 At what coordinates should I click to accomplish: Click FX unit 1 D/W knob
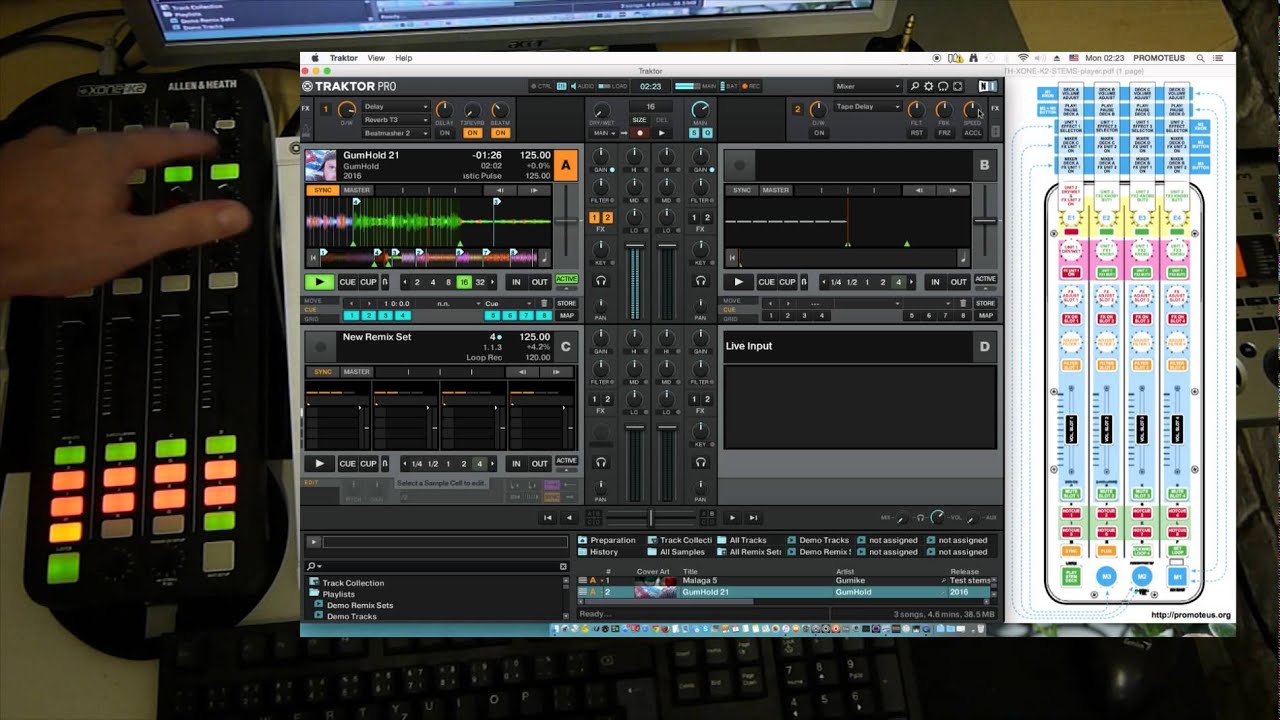[347, 109]
